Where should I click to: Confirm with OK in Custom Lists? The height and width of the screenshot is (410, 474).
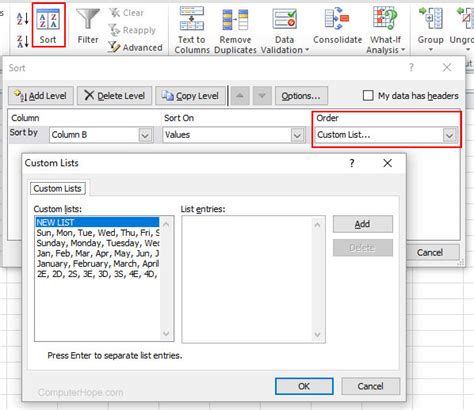pos(304,386)
